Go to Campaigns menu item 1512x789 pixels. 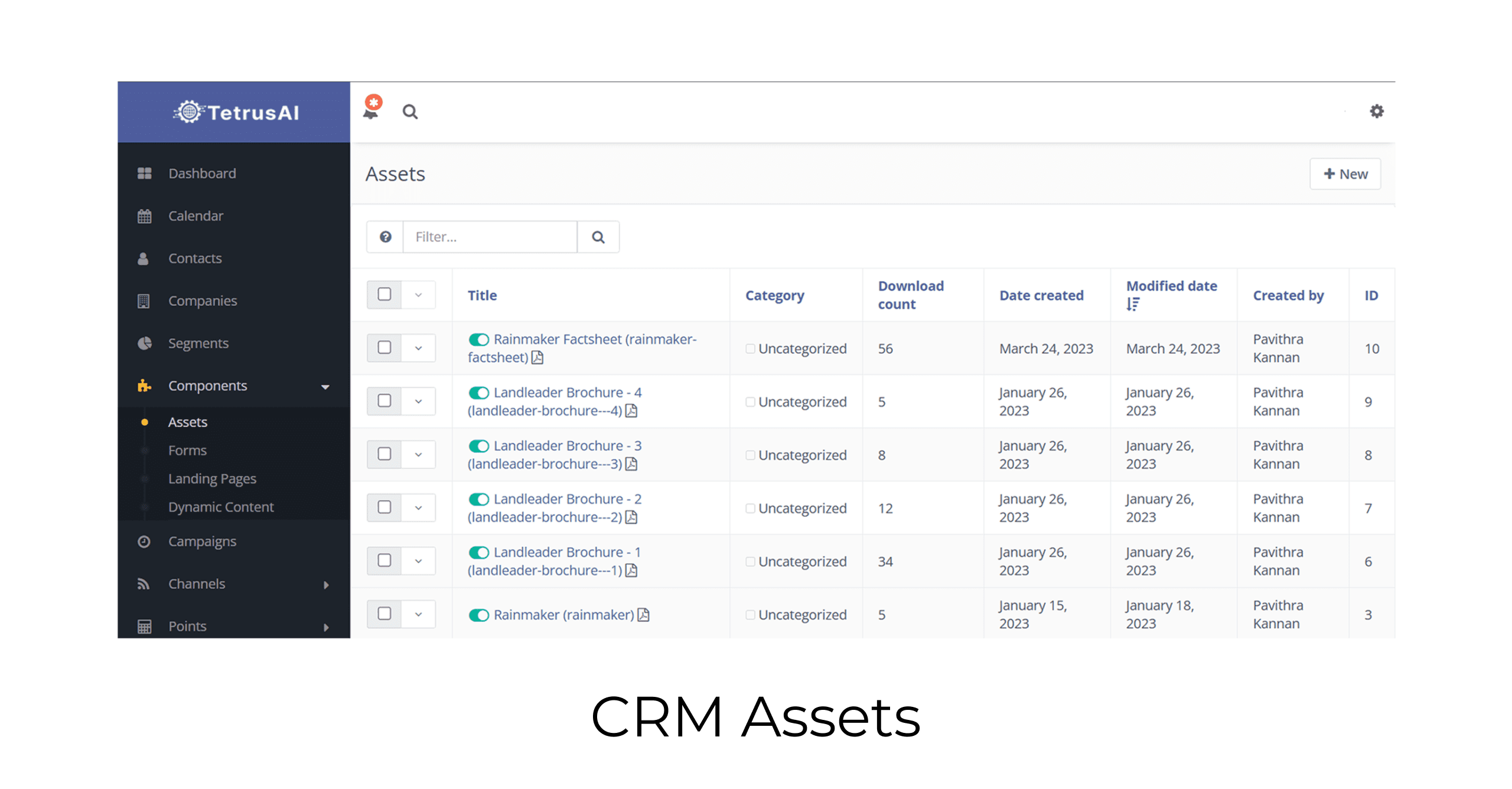202,541
